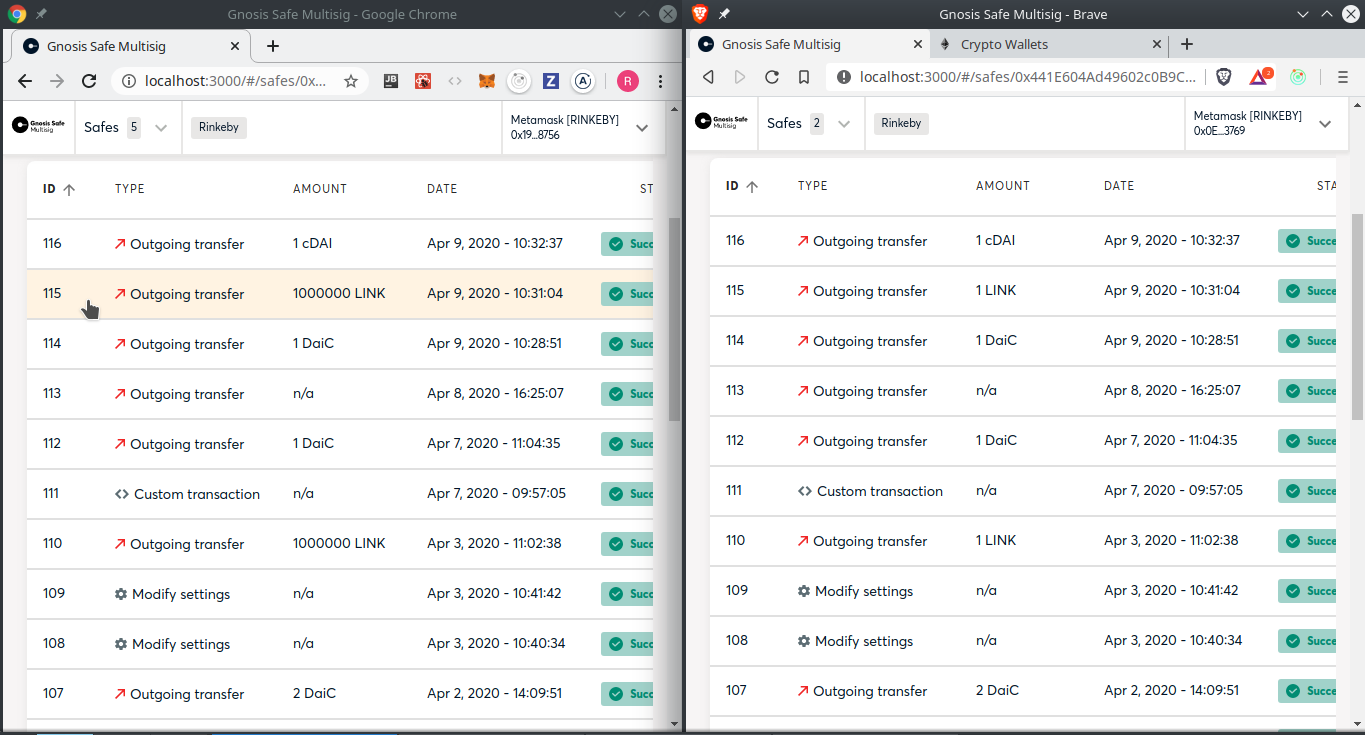Open the JetBrains JB extension in Chrome
The height and width of the screenshot is (735, 1365).
(x=391, y=81)
